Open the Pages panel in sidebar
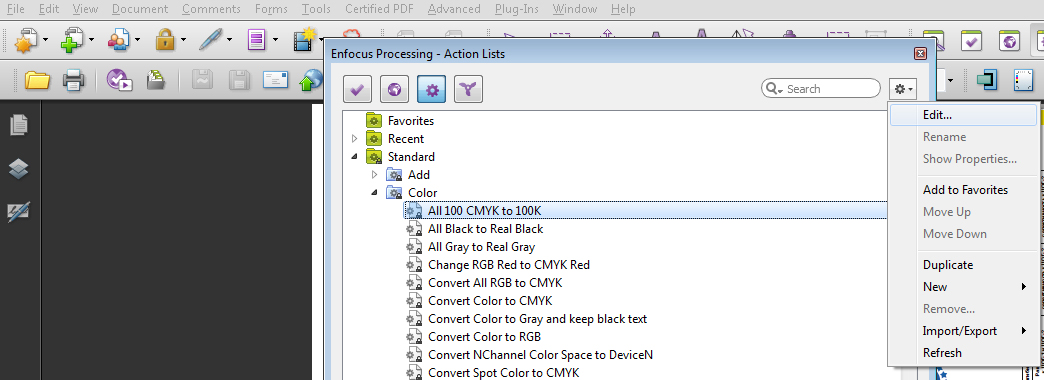Image resolution: width=1044 pixels, height=380 pixels. pos(19,125)
